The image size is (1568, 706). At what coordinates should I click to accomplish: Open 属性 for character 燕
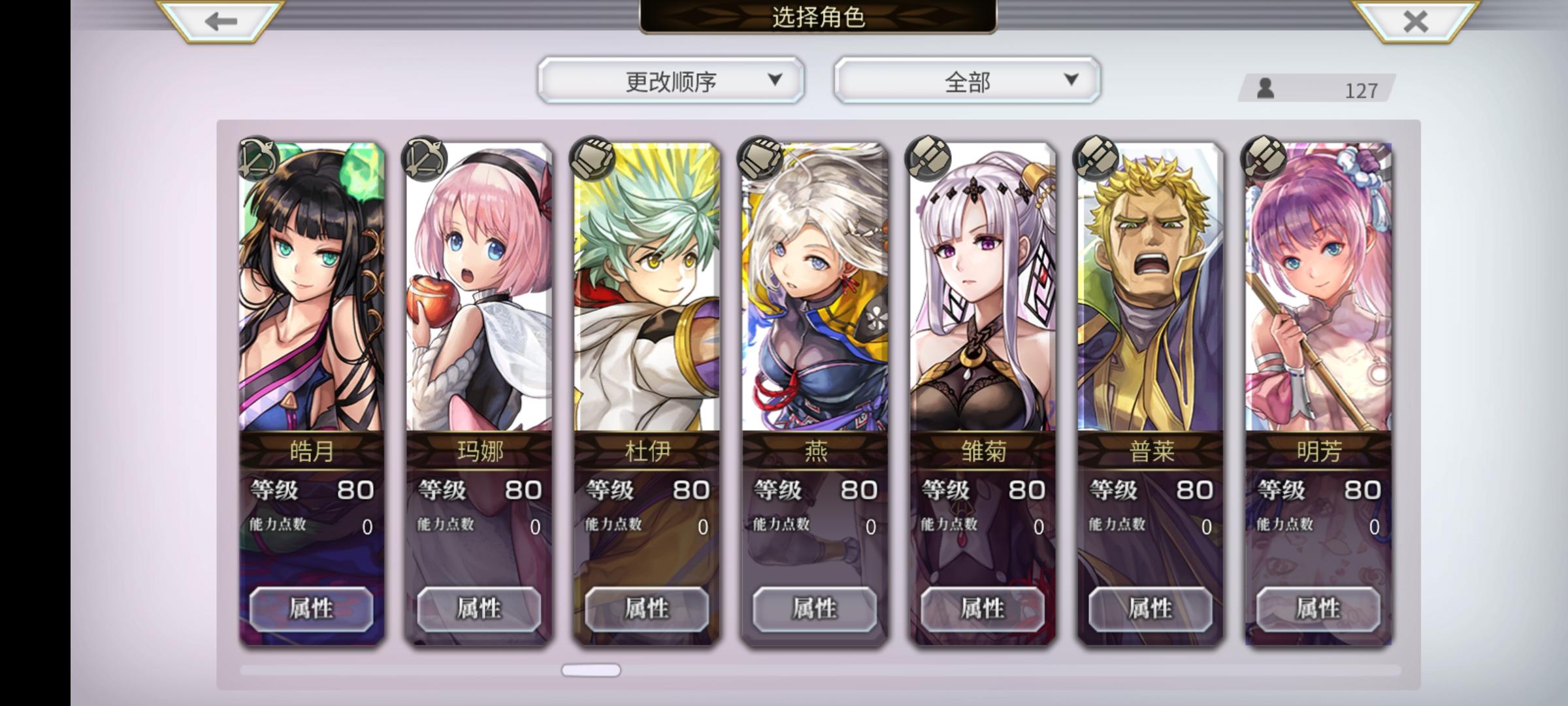pyautogui.click(x=815, y=609)
